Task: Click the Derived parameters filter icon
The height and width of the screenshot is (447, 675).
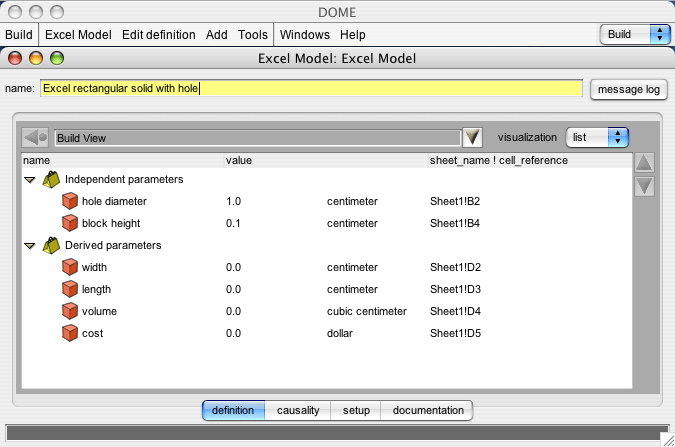Action: (x=51, y=245)
